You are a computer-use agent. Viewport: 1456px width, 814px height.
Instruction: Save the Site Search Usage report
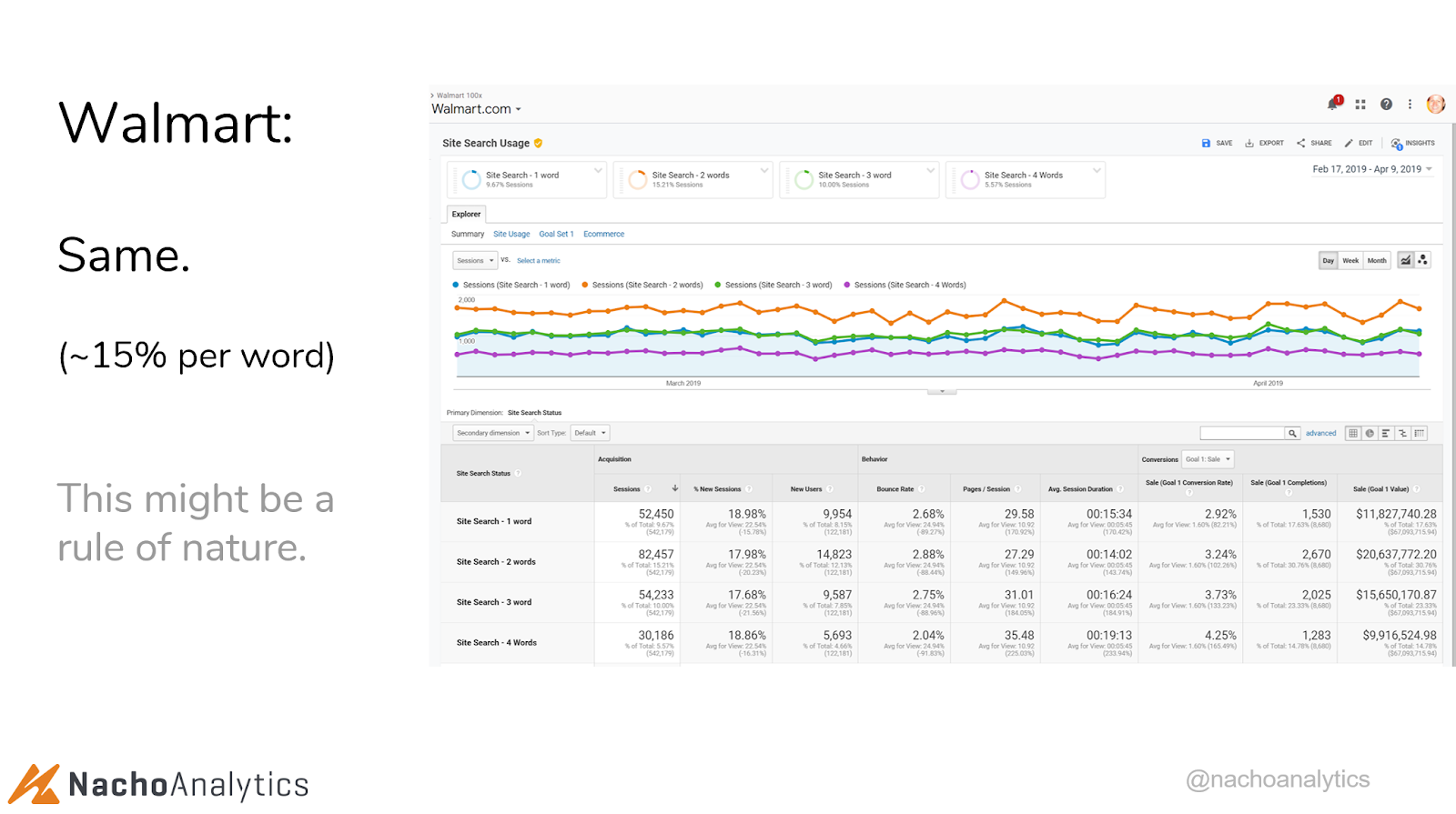point(1218,144)
